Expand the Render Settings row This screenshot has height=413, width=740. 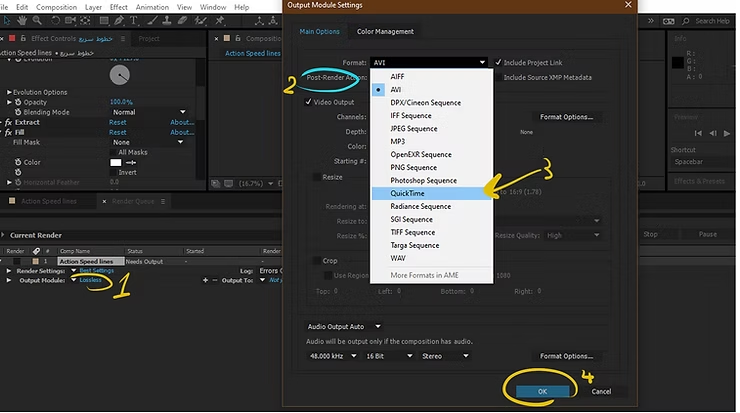9,271
